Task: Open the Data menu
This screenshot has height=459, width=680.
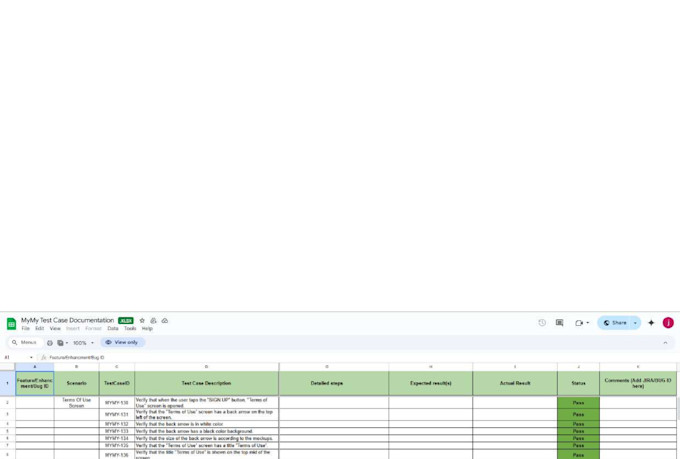Action: point(113,328)
